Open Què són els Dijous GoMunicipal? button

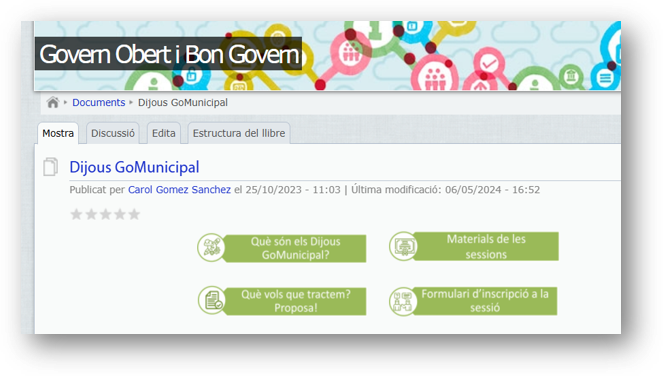click(x=282, y=248)
